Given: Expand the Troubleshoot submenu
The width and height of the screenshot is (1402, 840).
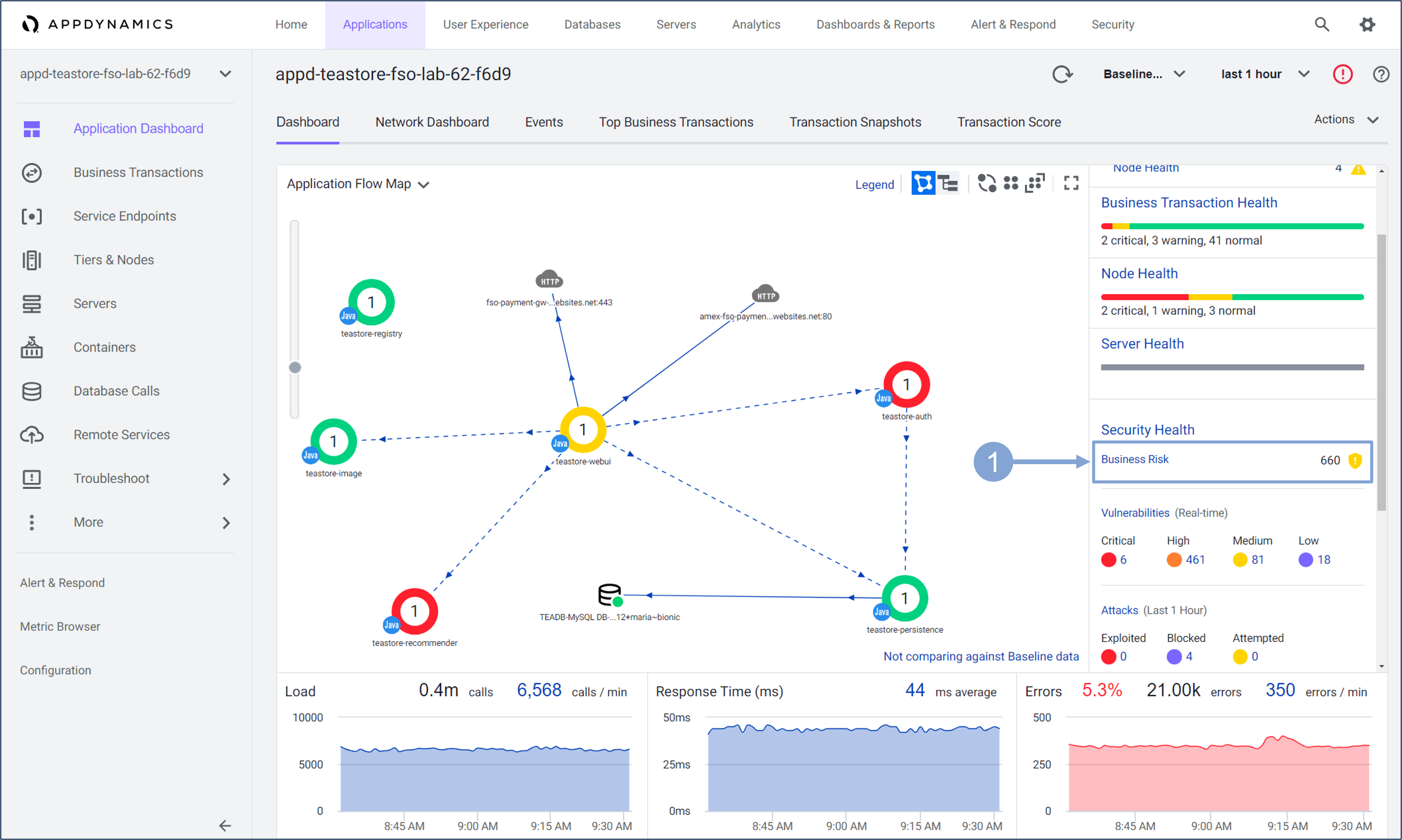Looking at the screenshot, I should [x=225, y=479].
